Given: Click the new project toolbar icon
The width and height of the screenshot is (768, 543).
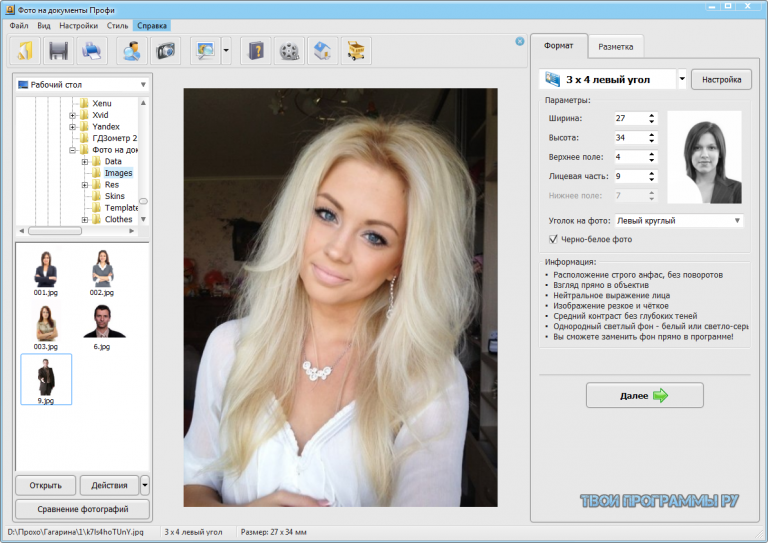Looking at the screenshot, I should click(25, 50).
